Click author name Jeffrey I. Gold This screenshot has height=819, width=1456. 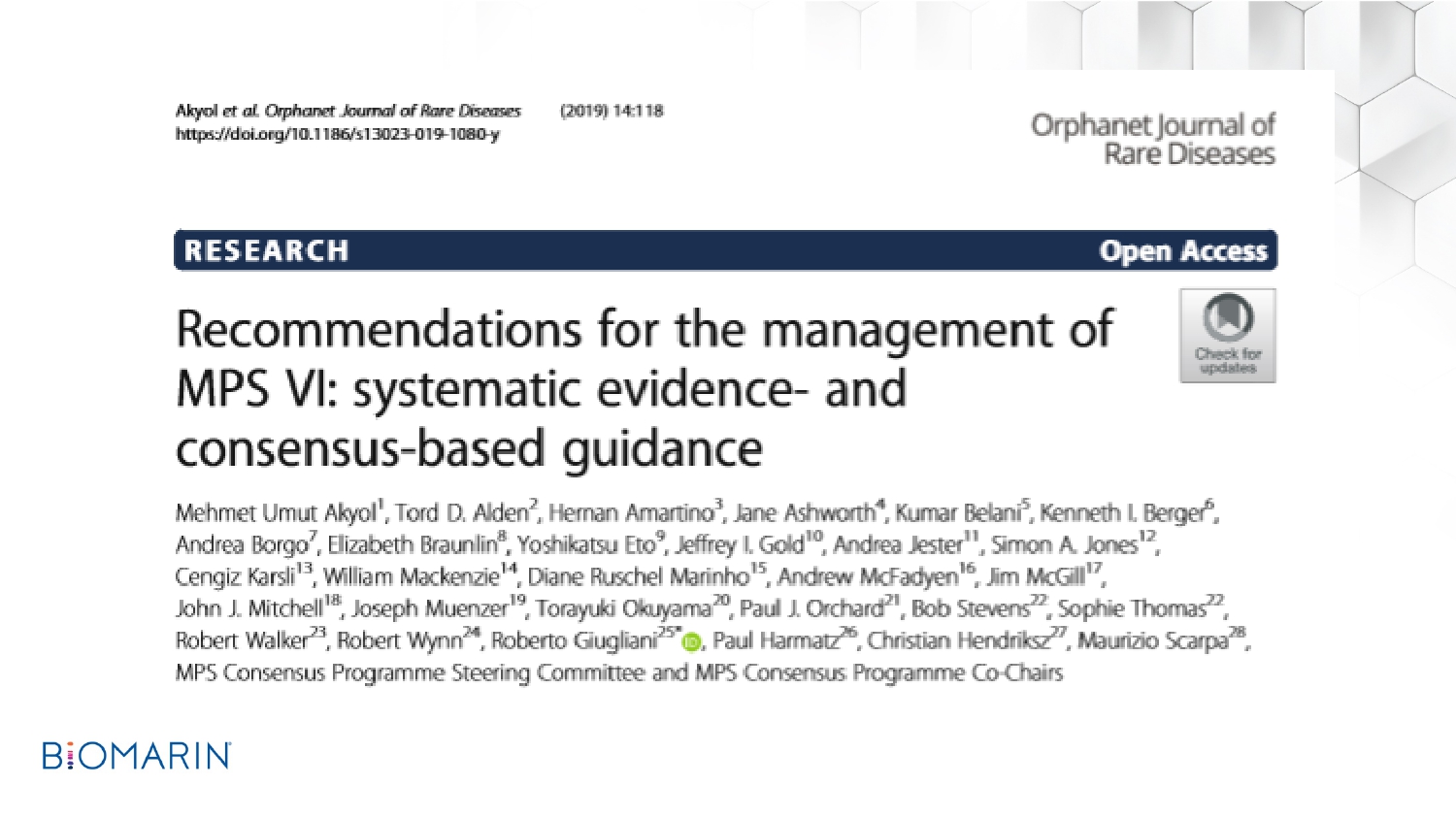coord(741,545)
